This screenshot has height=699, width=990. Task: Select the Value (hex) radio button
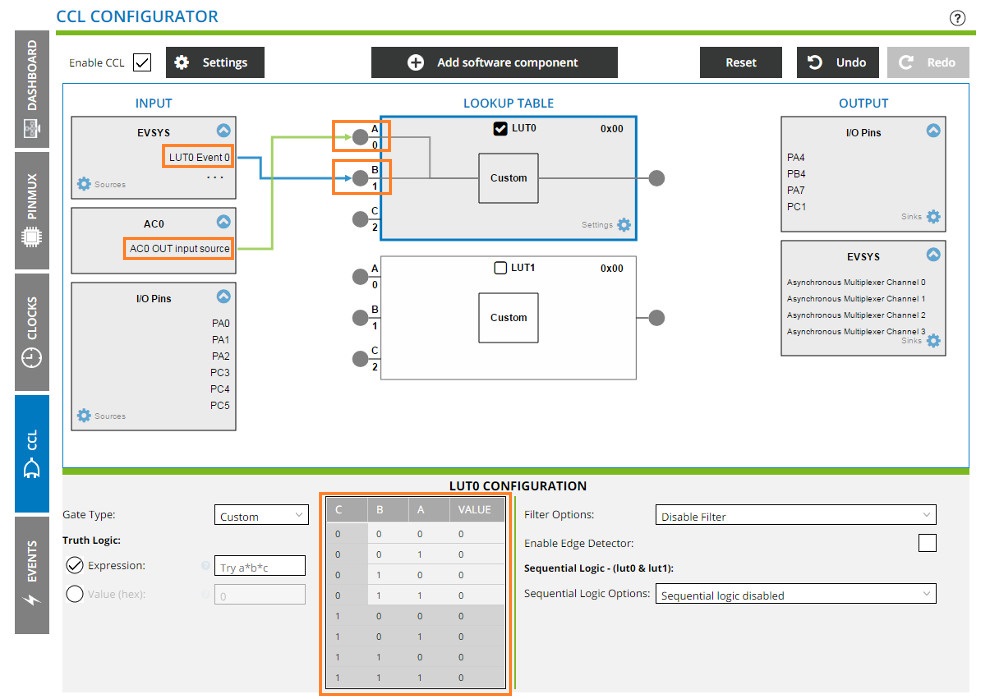pos(75,593)
